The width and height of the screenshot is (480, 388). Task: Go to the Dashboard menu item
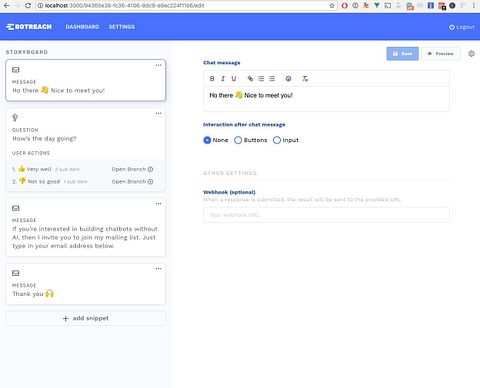(x=82, y=27)
